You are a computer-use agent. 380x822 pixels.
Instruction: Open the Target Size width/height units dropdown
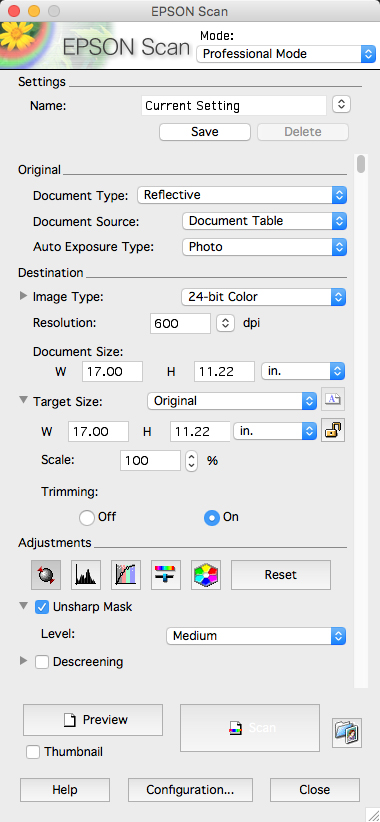pos(275,431)
